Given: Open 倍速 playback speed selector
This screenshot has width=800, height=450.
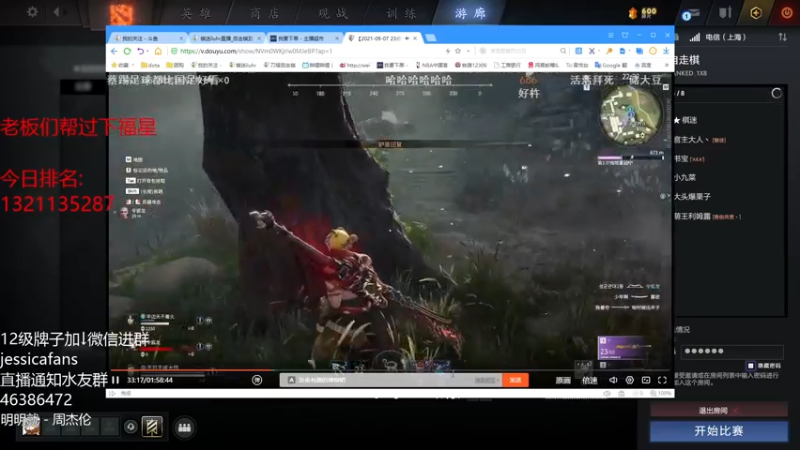Looking at the screenshot, I should point(589,380).
